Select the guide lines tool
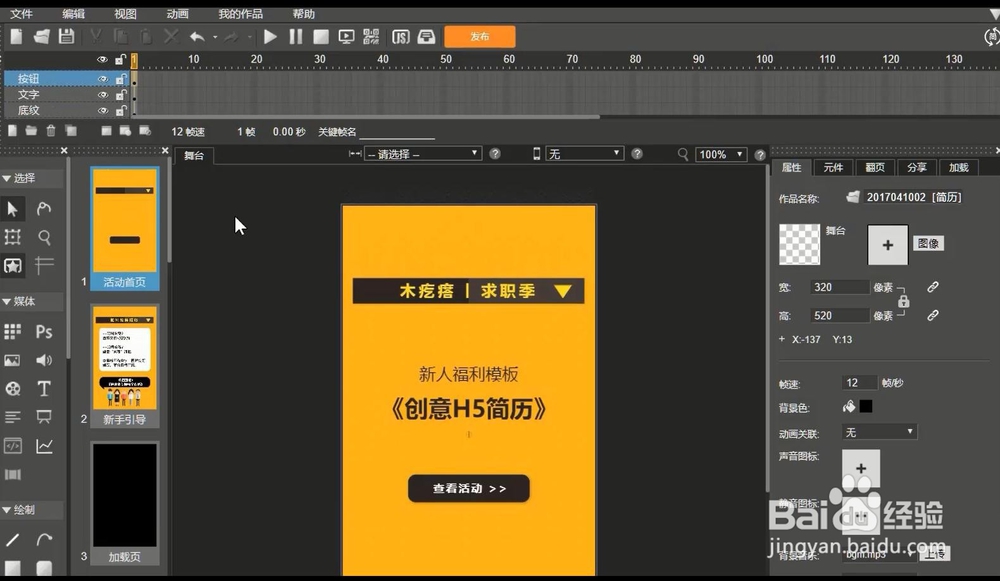The height and width of the screenshot is (581, 1000). coord(44,265)
